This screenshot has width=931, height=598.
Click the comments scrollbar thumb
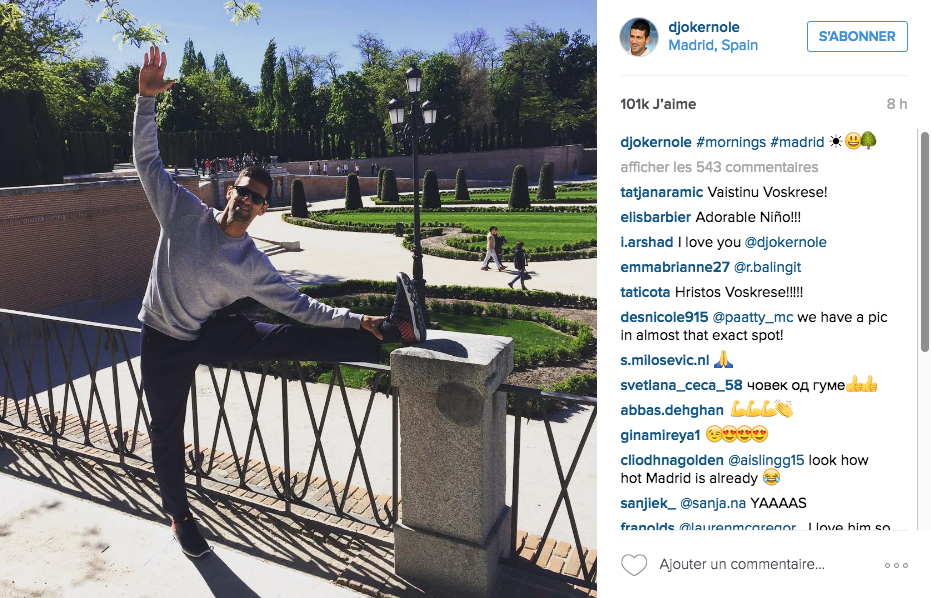pos(924,241)
